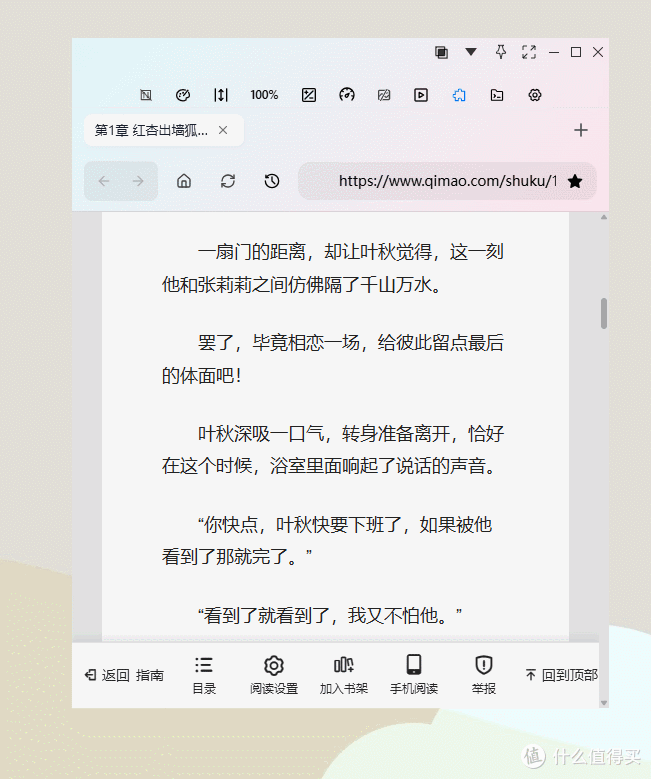Click 返回 with the exit icon

107,675
